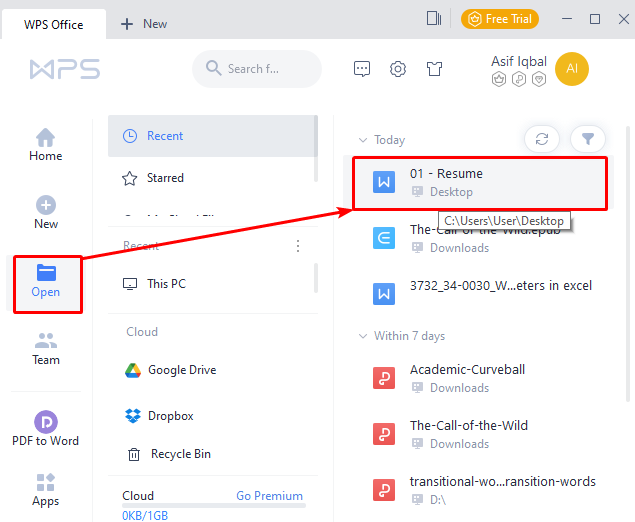Click the AI user avatar
This screenshot has width=635, height=522.
click(x=571, y=69)
